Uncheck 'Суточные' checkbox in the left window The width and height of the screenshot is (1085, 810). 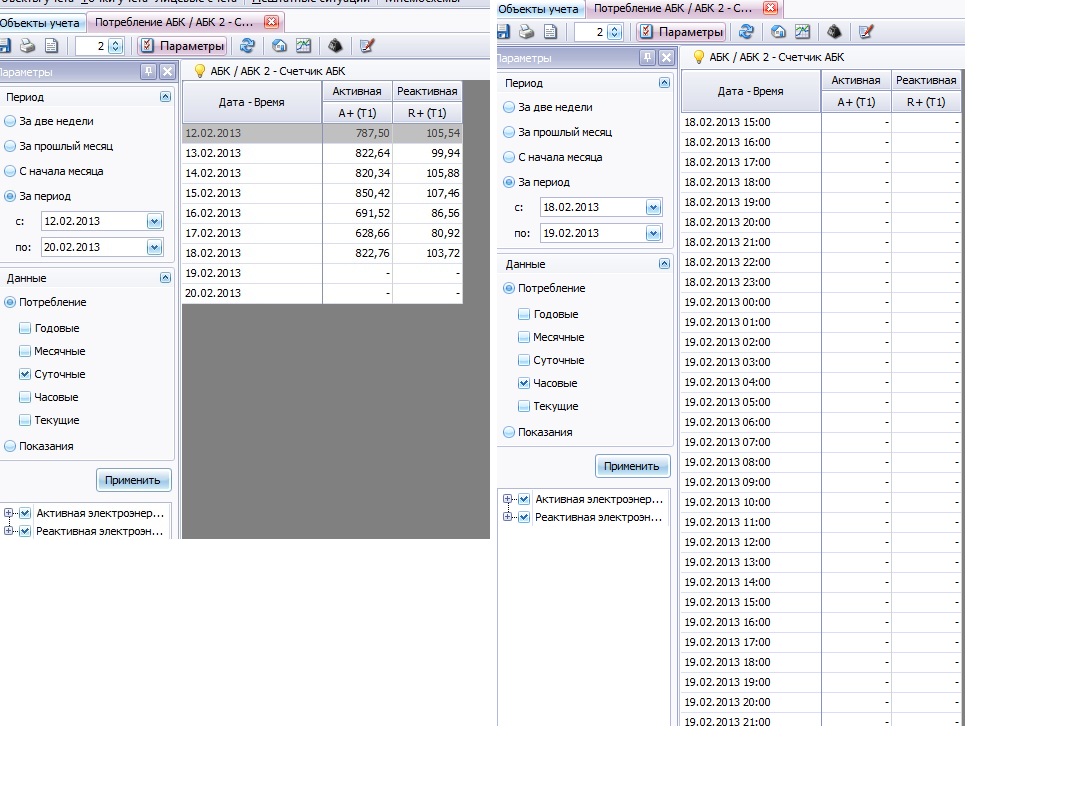click(x=25, y=374)
